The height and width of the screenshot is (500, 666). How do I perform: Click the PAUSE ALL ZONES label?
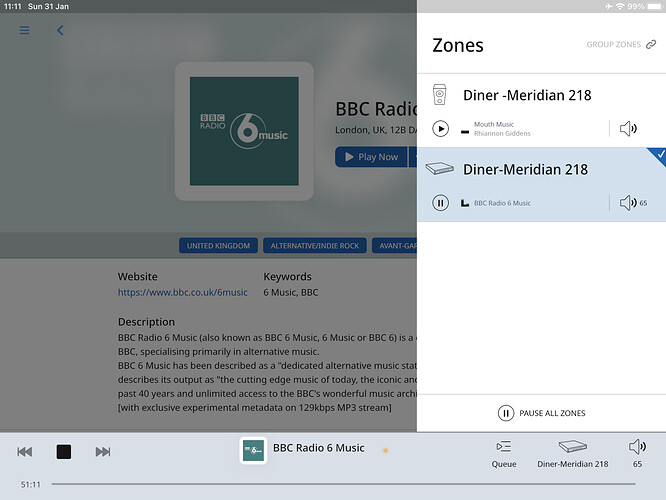coord(552,413)
